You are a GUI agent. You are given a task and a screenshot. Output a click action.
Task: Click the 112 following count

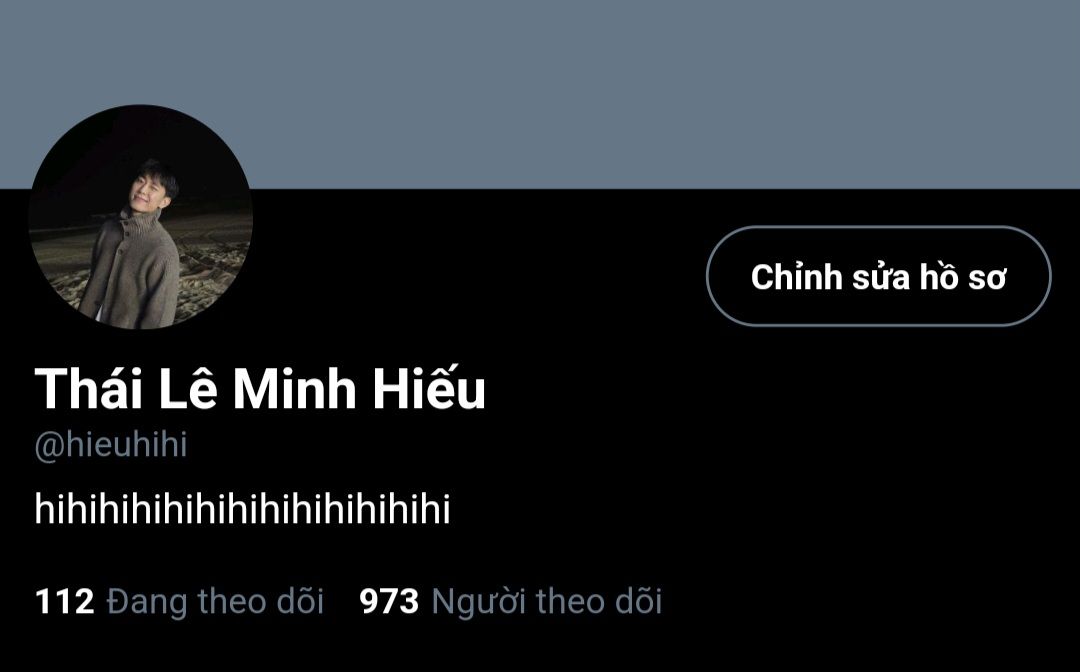(x=65, y=602)
